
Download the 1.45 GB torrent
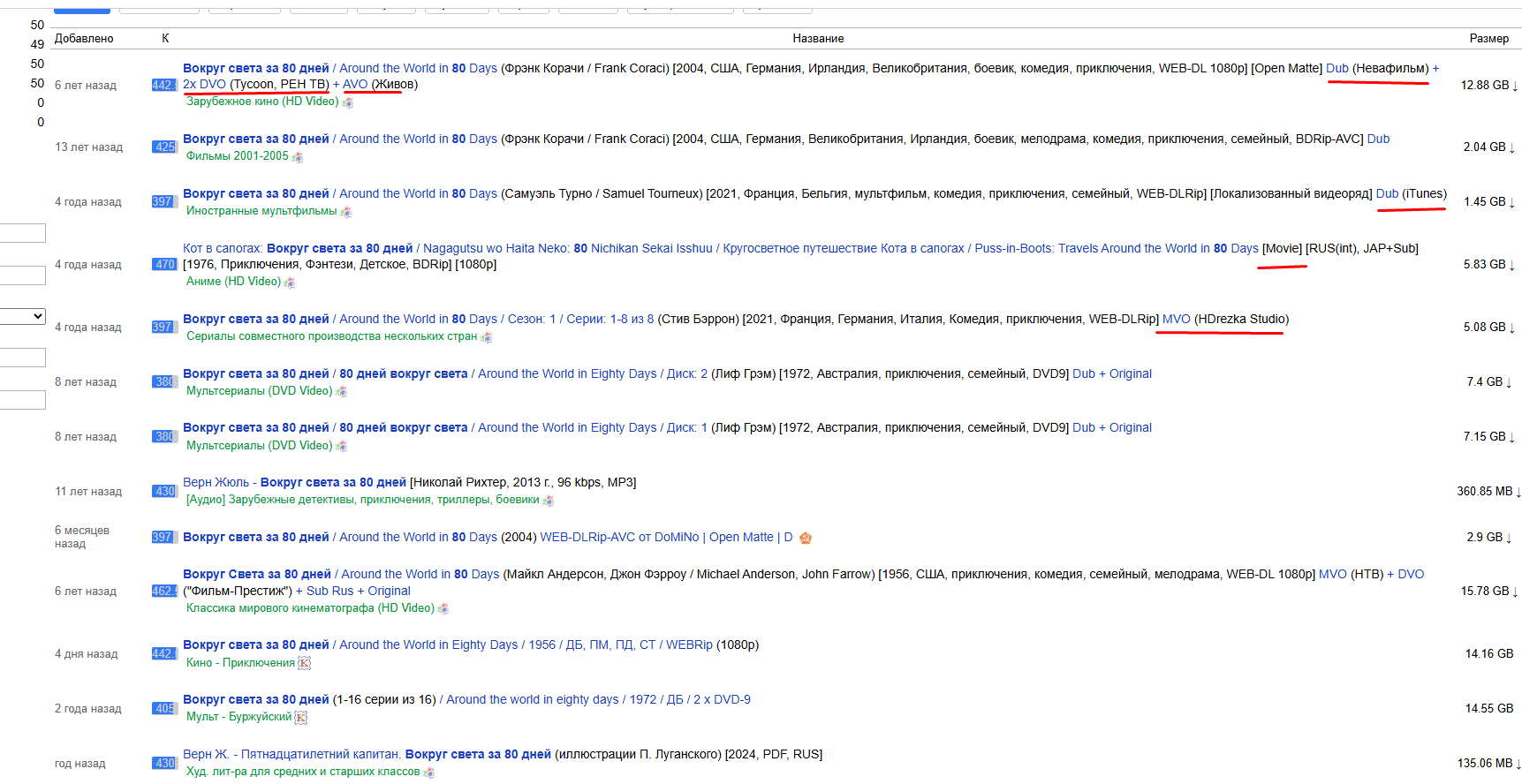[1489, 202]
